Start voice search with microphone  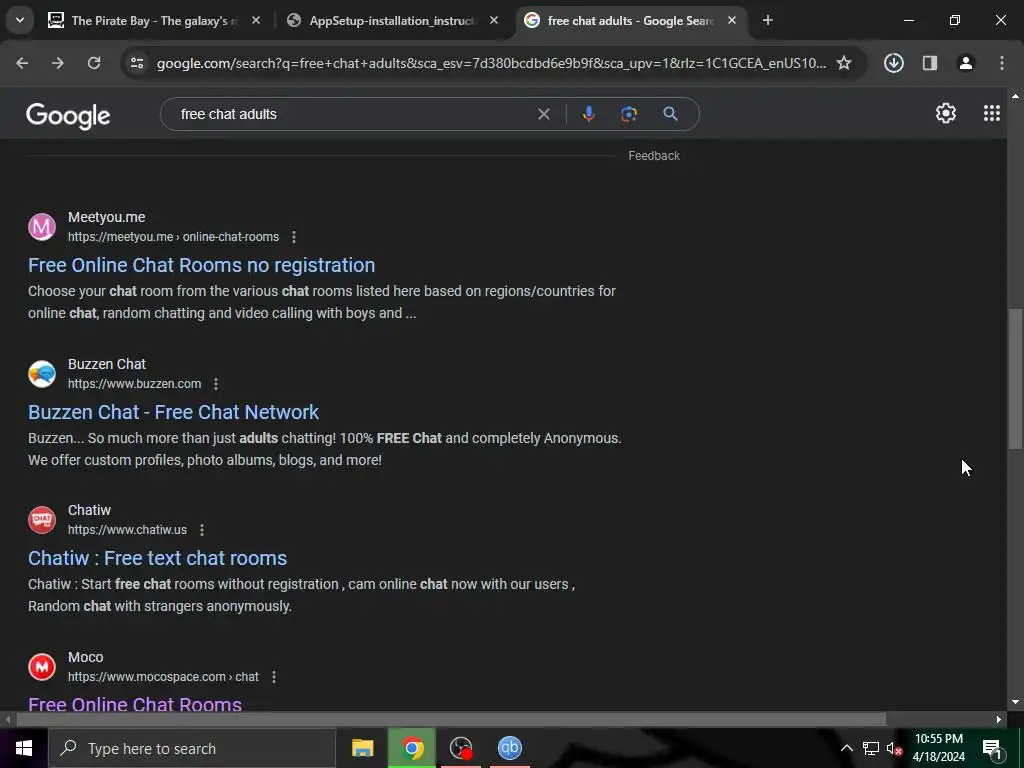click(588, 114)
